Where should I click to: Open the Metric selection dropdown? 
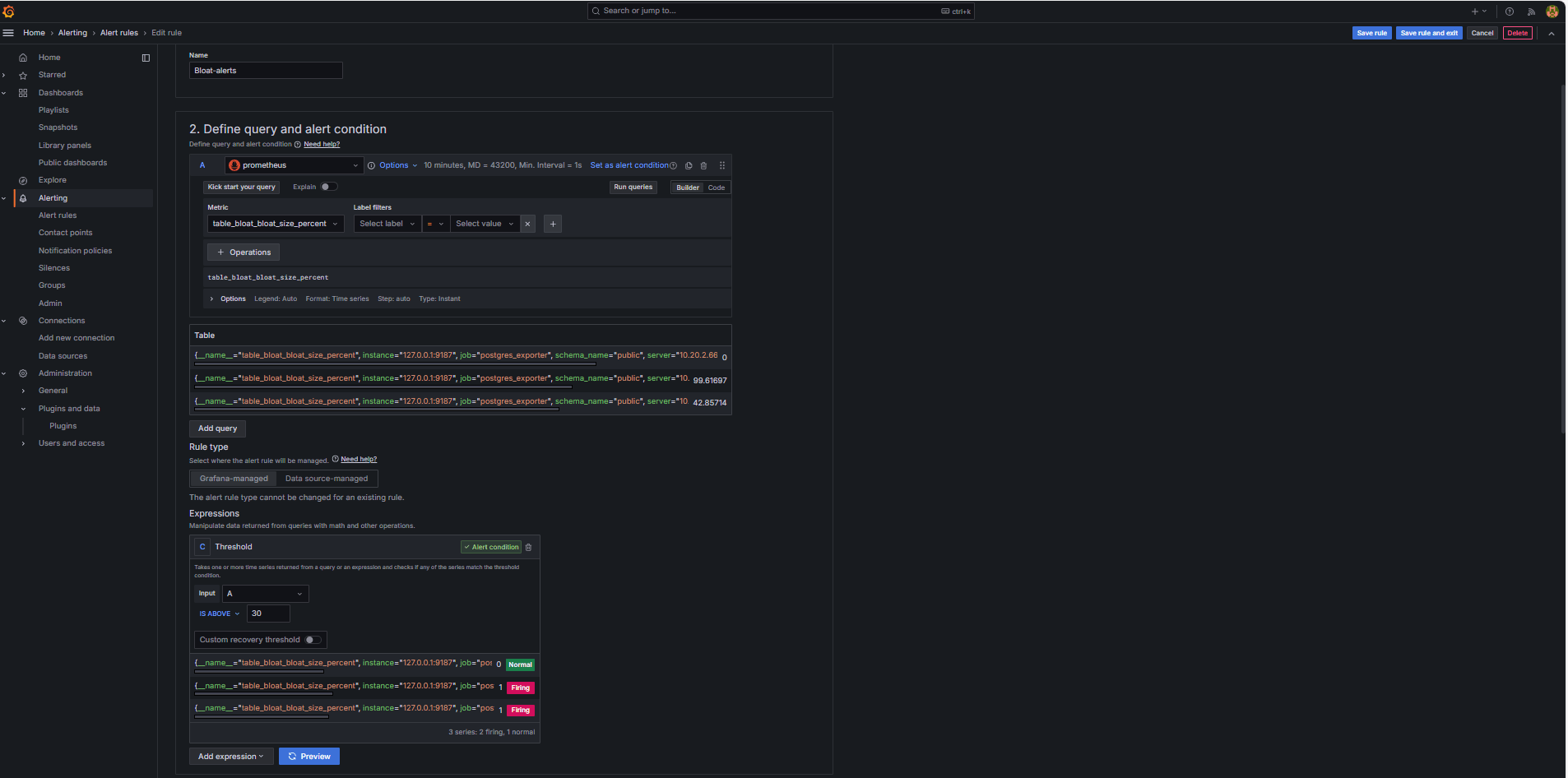pos(275,224)
